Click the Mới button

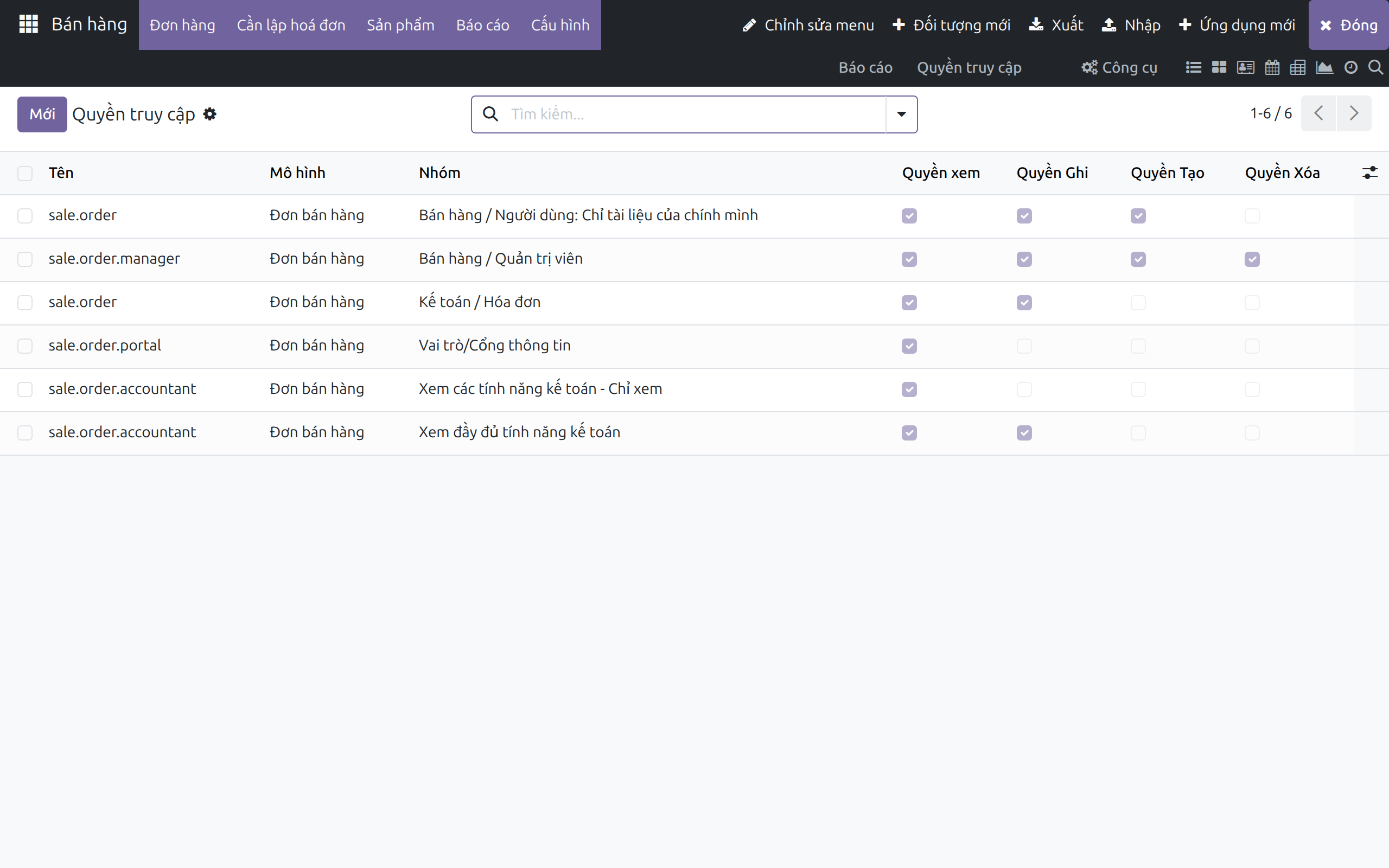point(42,114)
